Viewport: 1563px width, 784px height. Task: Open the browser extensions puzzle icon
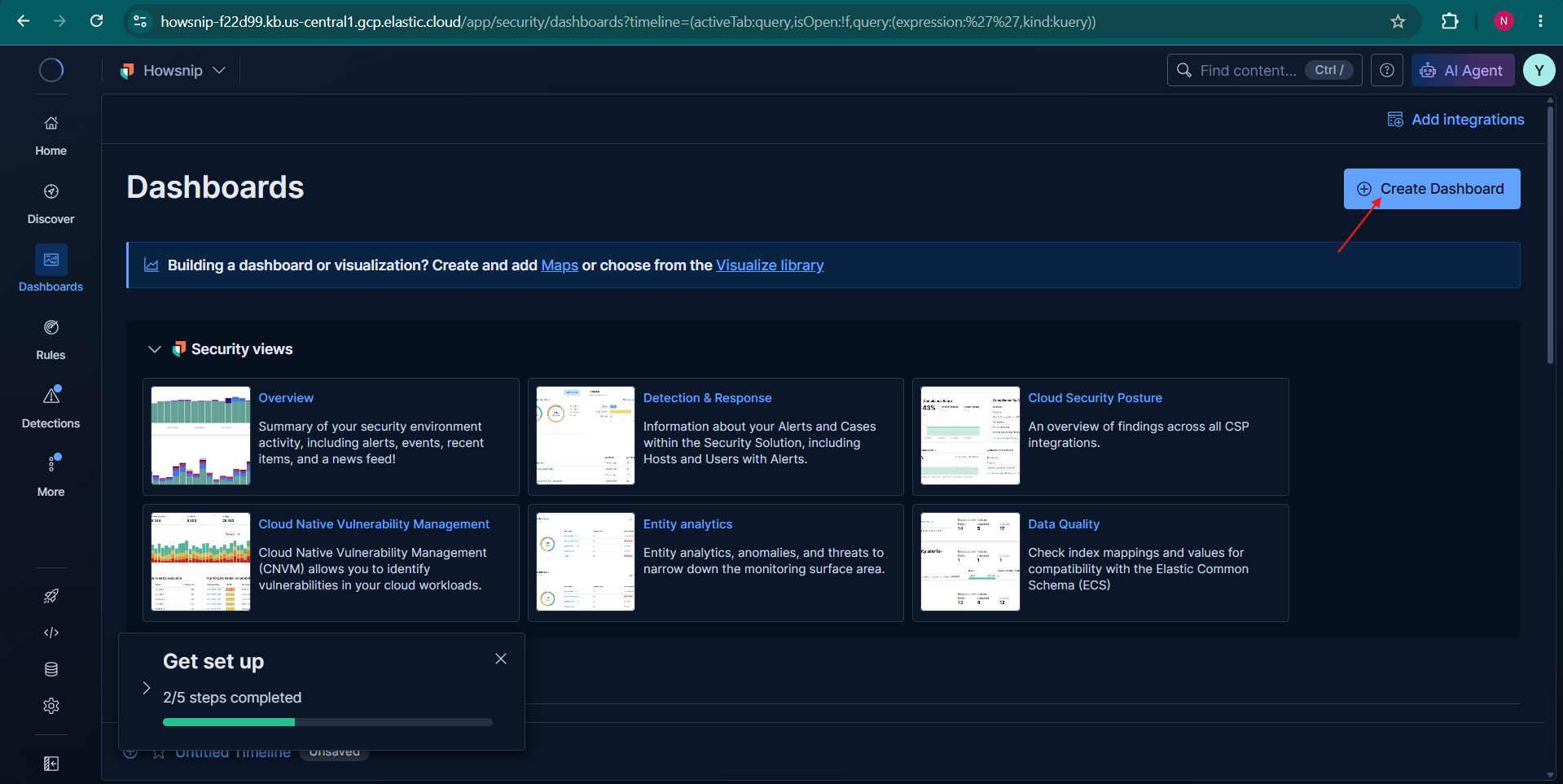[x=1450, y=21]
